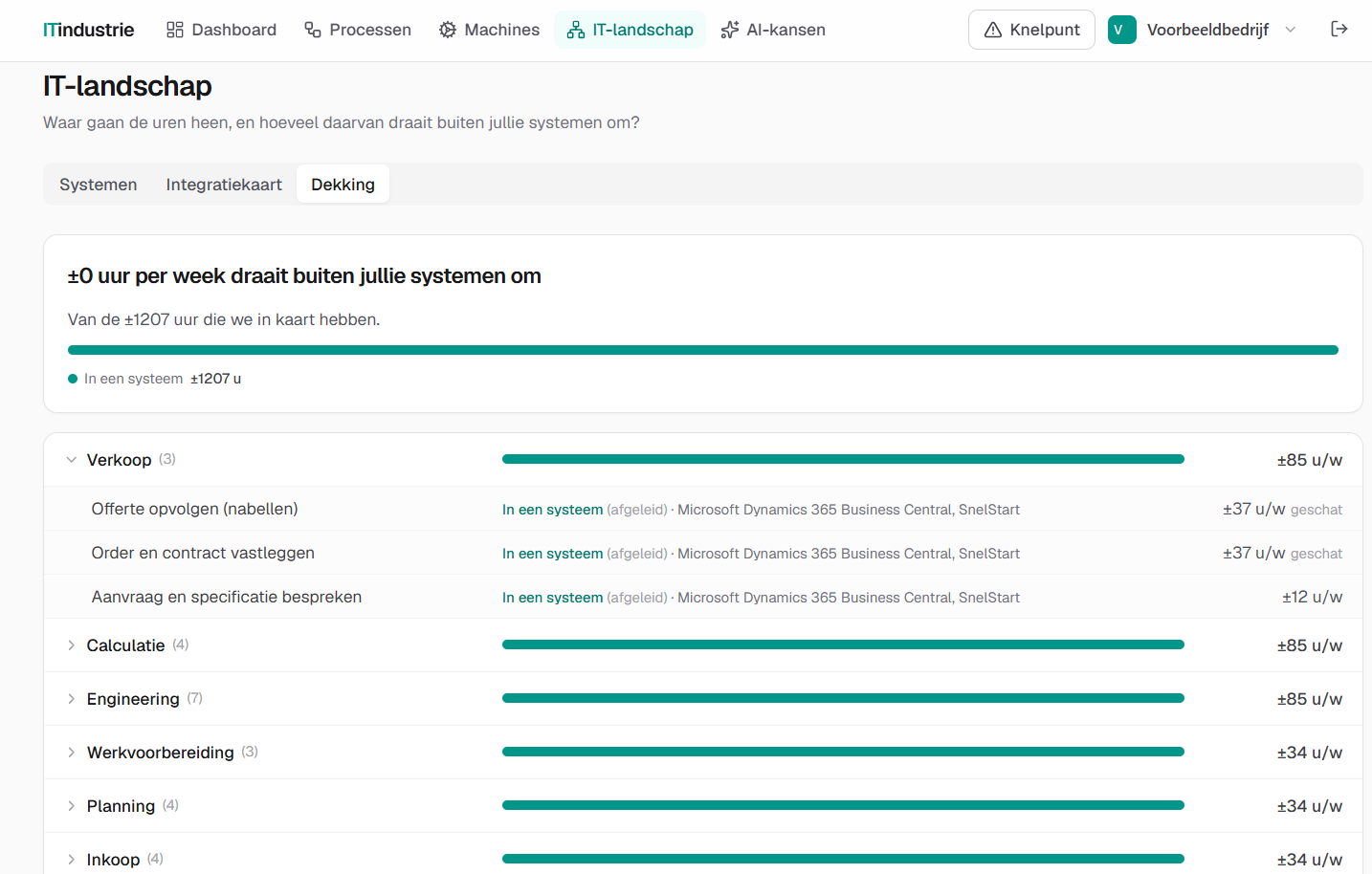Image resolution: width=1372 pixels, height=874 pixels.
Task: Click the green 'In een systeem' legend dot
Action: pos(73,379)
